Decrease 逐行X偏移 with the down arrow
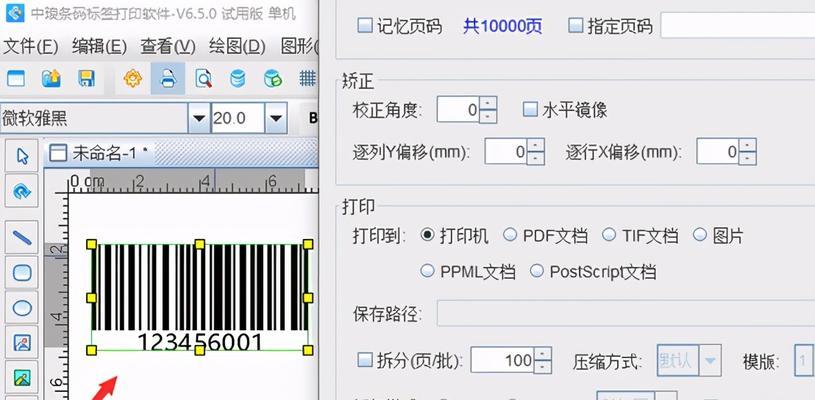 747,158
